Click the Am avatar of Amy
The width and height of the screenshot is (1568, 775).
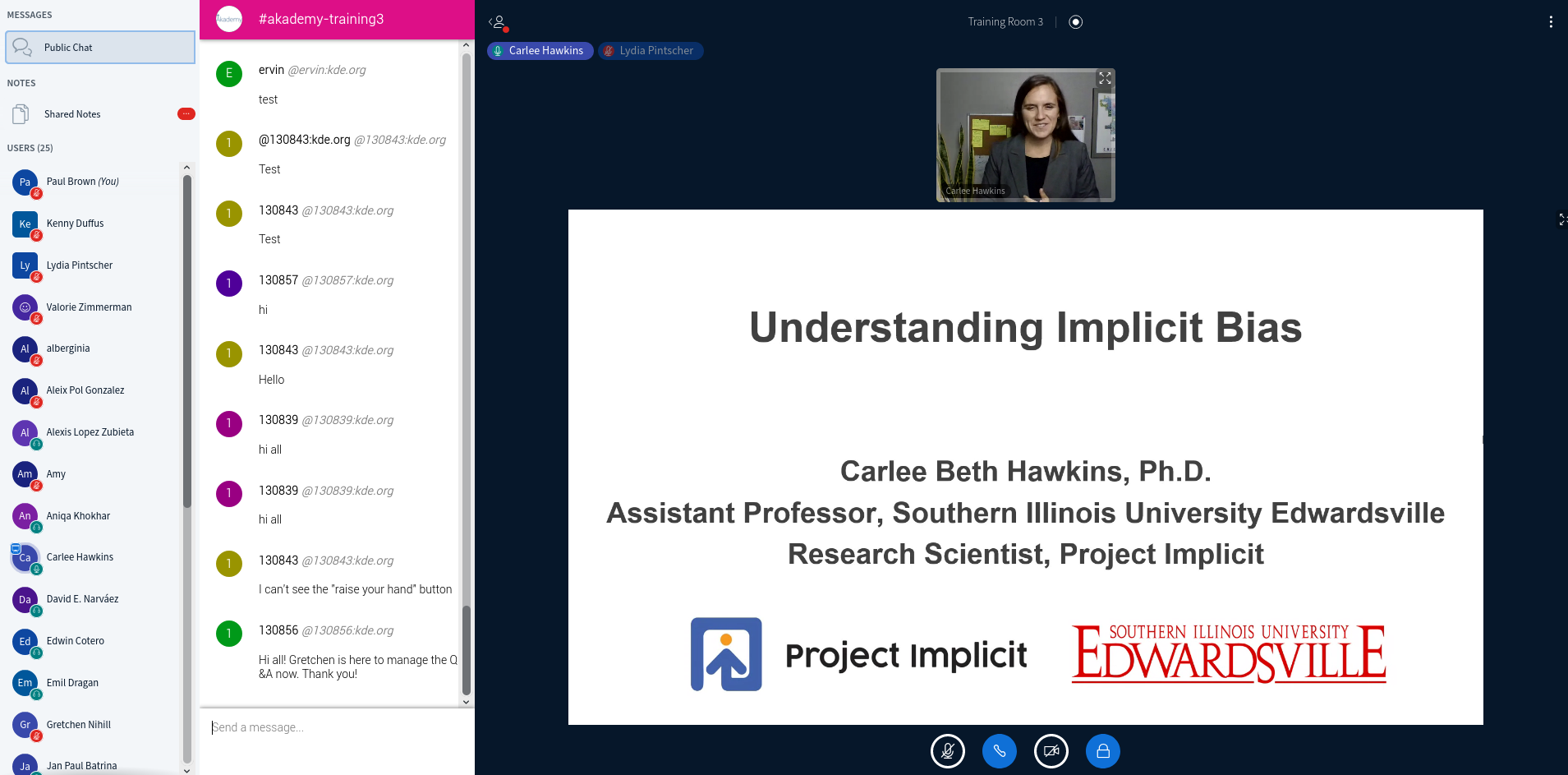tap(25, 474)
